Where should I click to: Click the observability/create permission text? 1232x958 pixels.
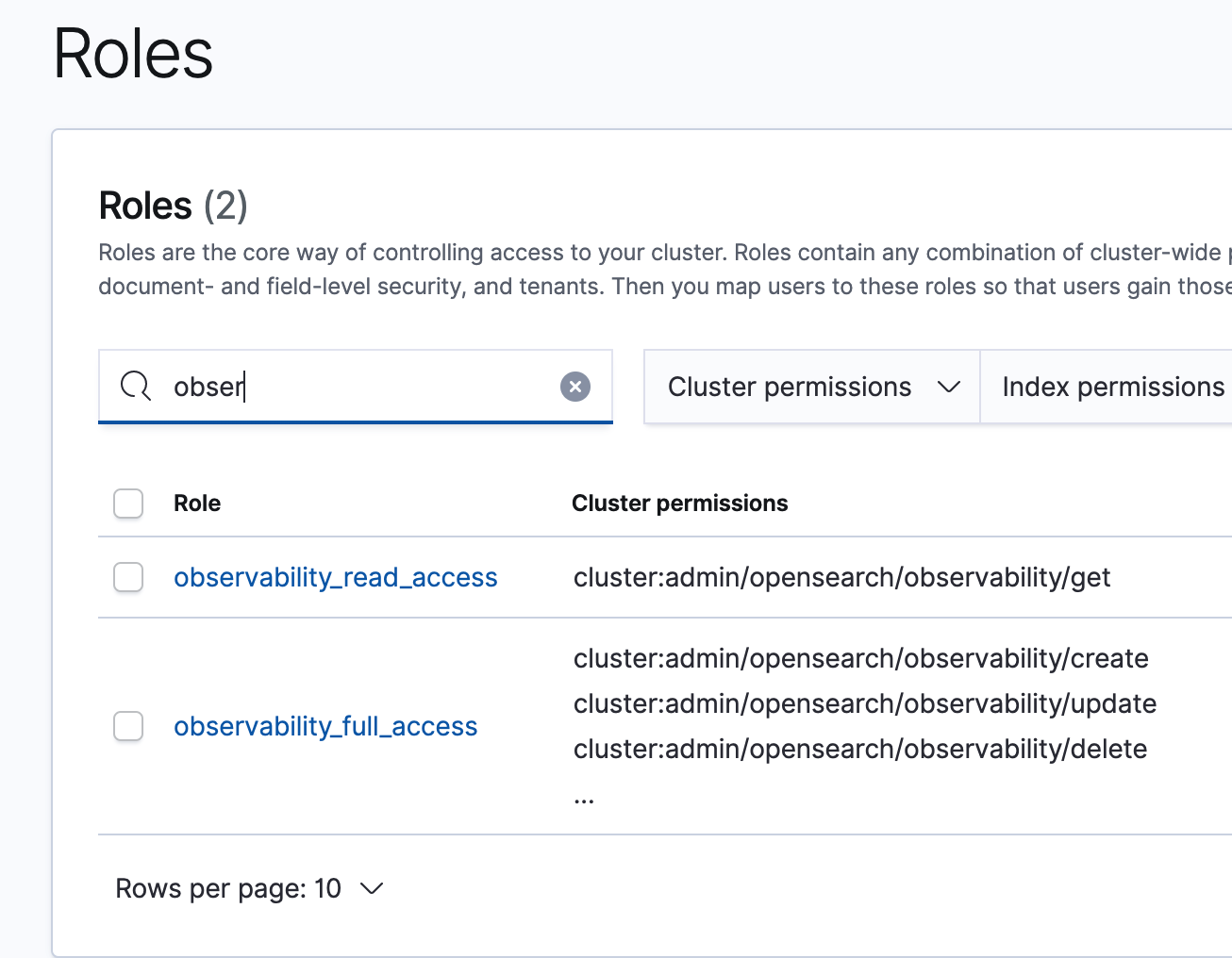(x=860, y=658)
